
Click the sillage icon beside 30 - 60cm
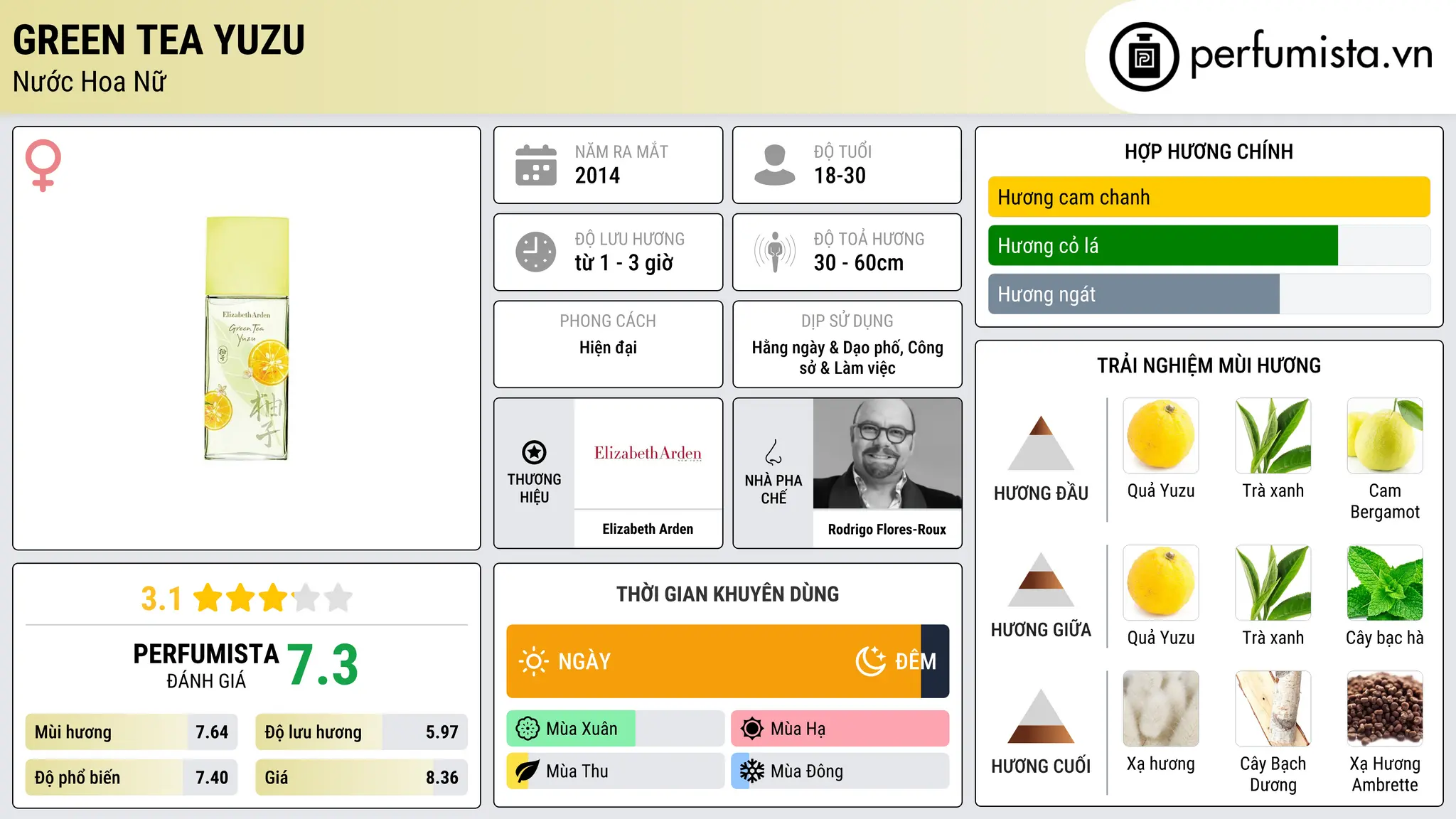[775, 252]
